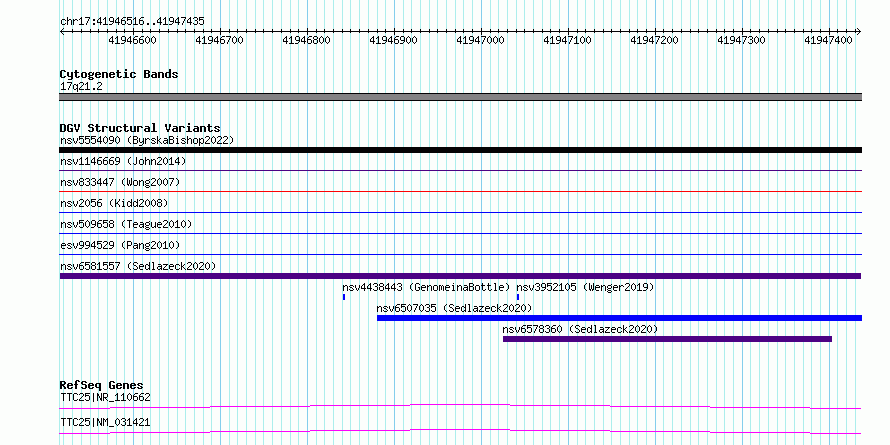Open the TTC25|NR_110662 gene label
Image resolution: width=890 pixels, height=445 pixels.
coord(106,397)
